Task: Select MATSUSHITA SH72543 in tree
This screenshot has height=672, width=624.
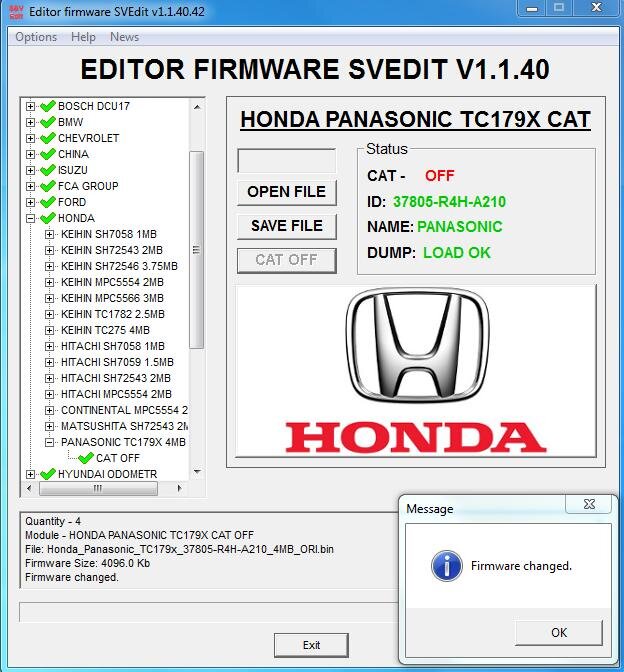Action: pos(124,426)
